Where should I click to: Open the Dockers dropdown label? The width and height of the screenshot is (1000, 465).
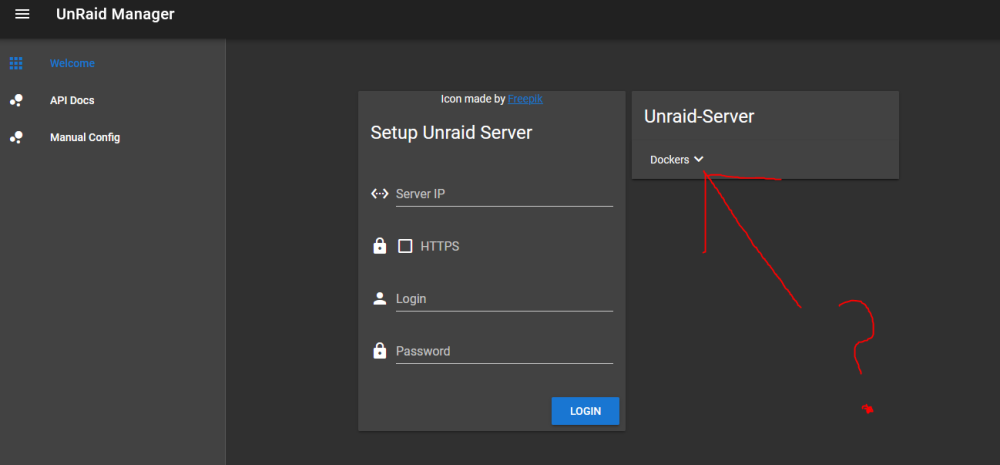[670, 160]
